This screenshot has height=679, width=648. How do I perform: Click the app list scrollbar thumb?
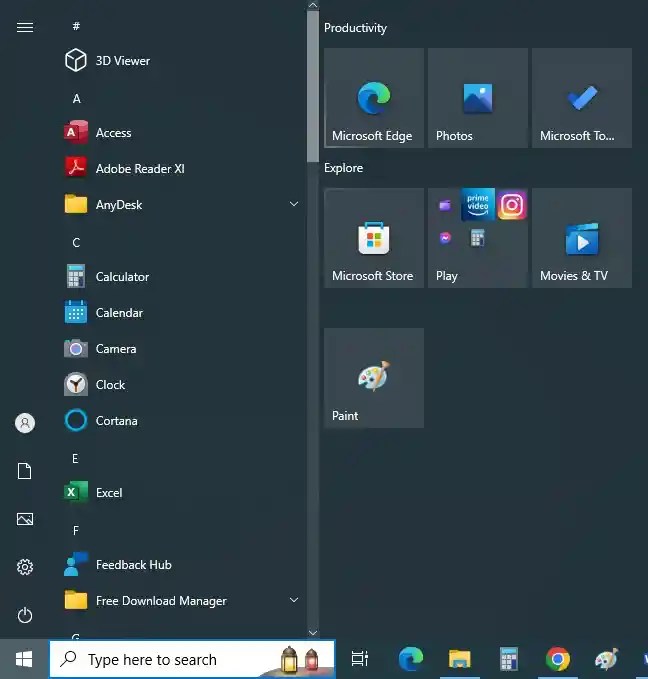(313, 87)
